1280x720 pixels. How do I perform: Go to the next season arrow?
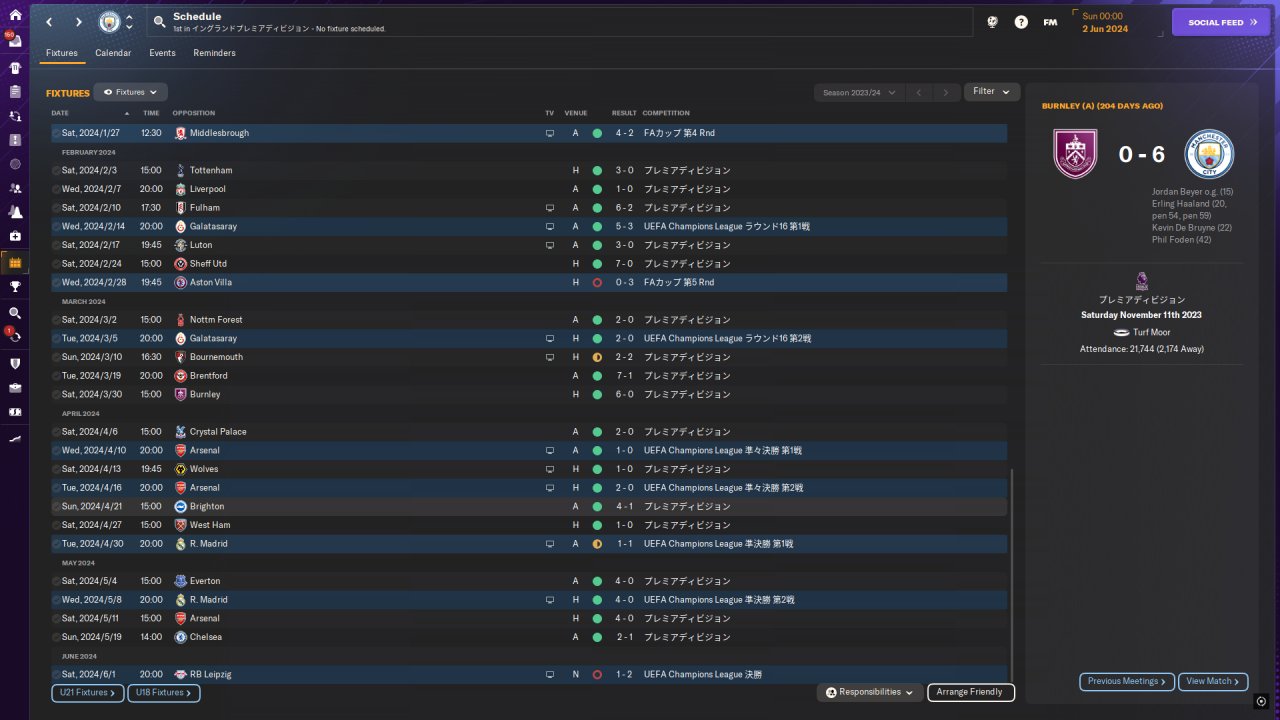tap(946, 93)
